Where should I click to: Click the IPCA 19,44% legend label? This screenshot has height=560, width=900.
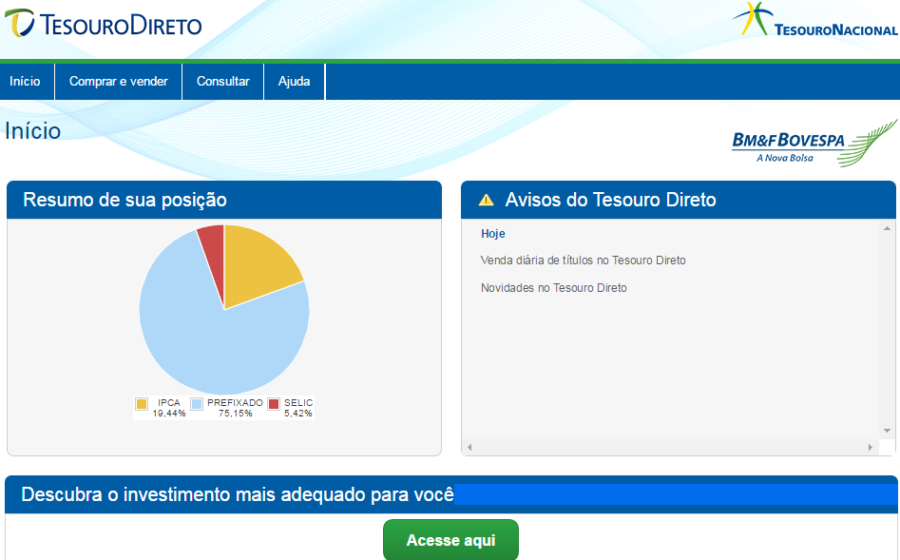169,408
